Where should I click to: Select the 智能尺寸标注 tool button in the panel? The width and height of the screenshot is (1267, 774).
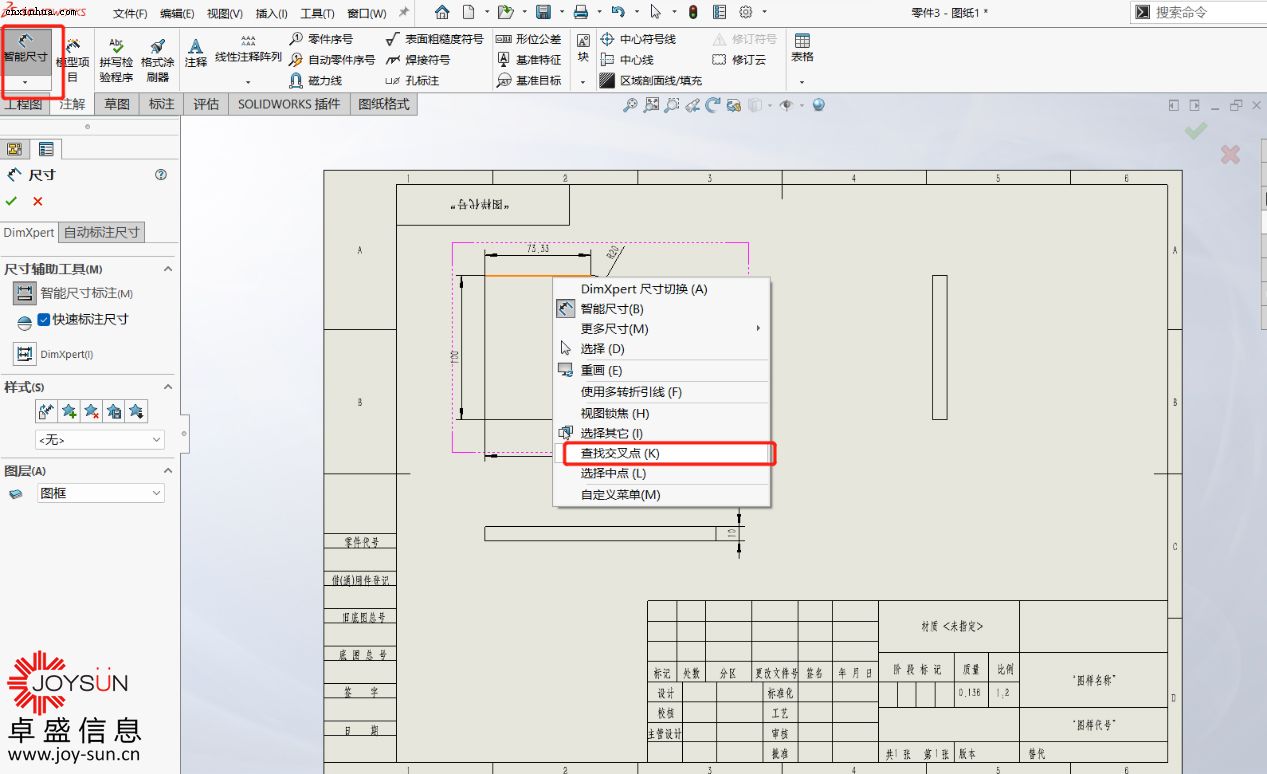[24, 293]
